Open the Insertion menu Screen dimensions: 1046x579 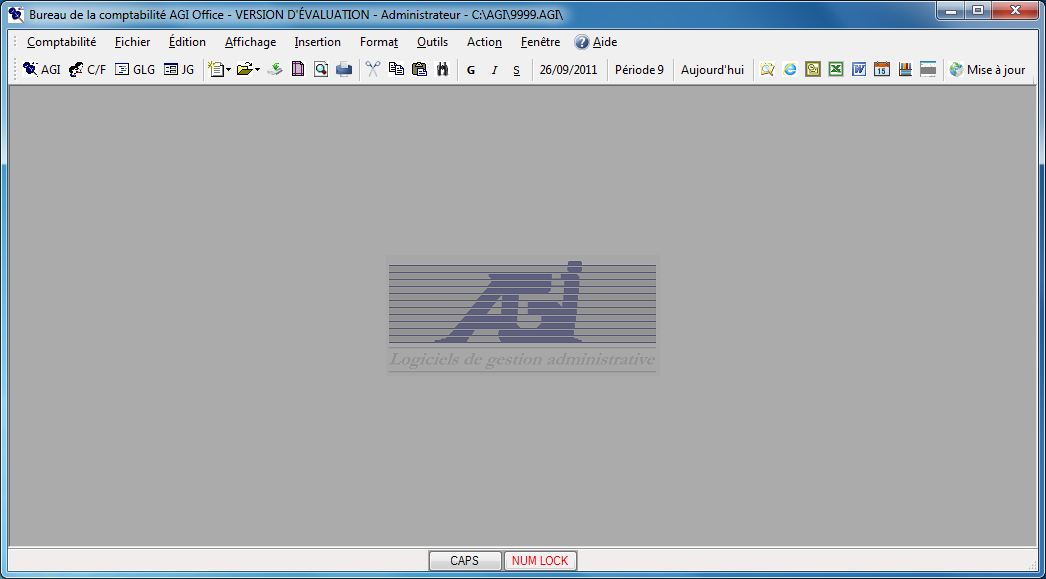click(318, 42)
